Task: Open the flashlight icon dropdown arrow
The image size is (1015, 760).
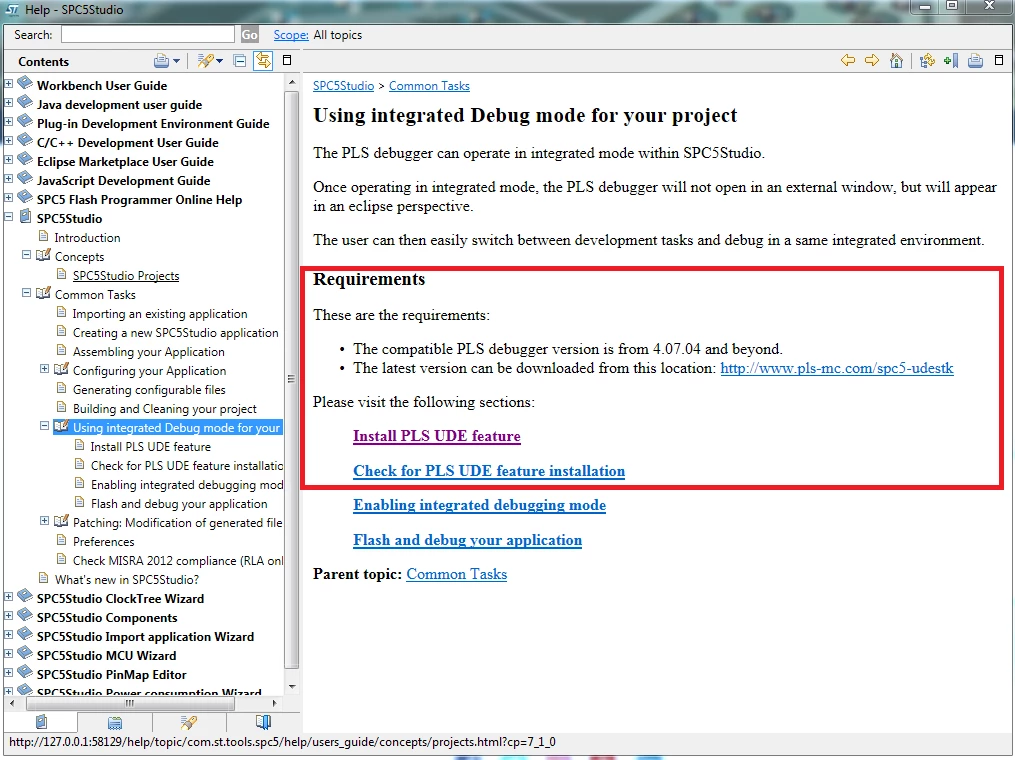Action: [x=220, y=61]
